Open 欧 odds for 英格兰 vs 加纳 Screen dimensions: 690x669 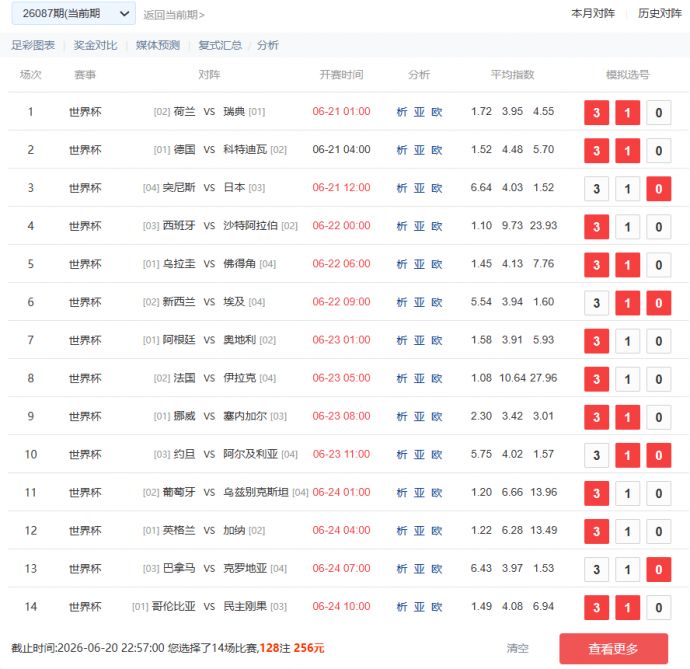pos(437,531)
